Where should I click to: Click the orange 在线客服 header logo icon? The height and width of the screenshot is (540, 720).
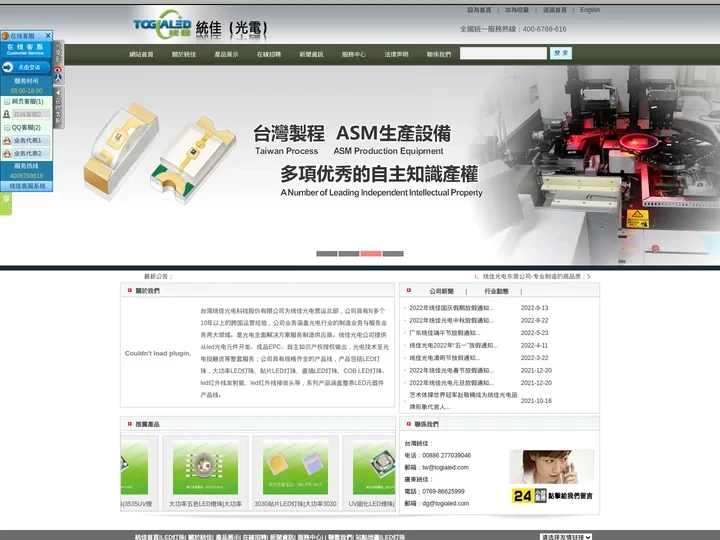tap(6, 36)
